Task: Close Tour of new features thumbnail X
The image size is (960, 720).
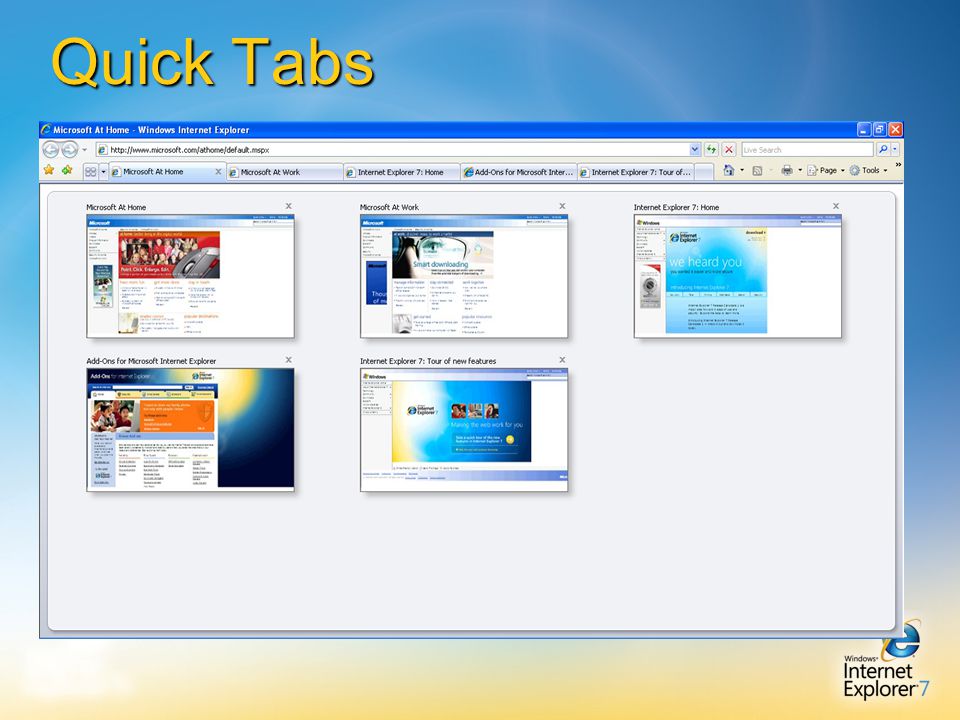Action: tap(562, 360)
